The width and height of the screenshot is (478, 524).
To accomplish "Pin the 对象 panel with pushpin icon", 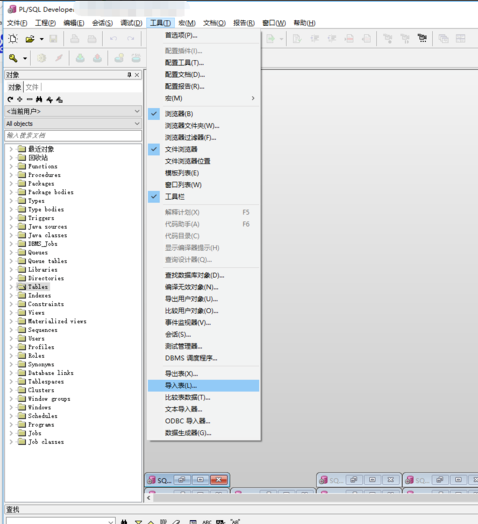I will click(129, 75).
